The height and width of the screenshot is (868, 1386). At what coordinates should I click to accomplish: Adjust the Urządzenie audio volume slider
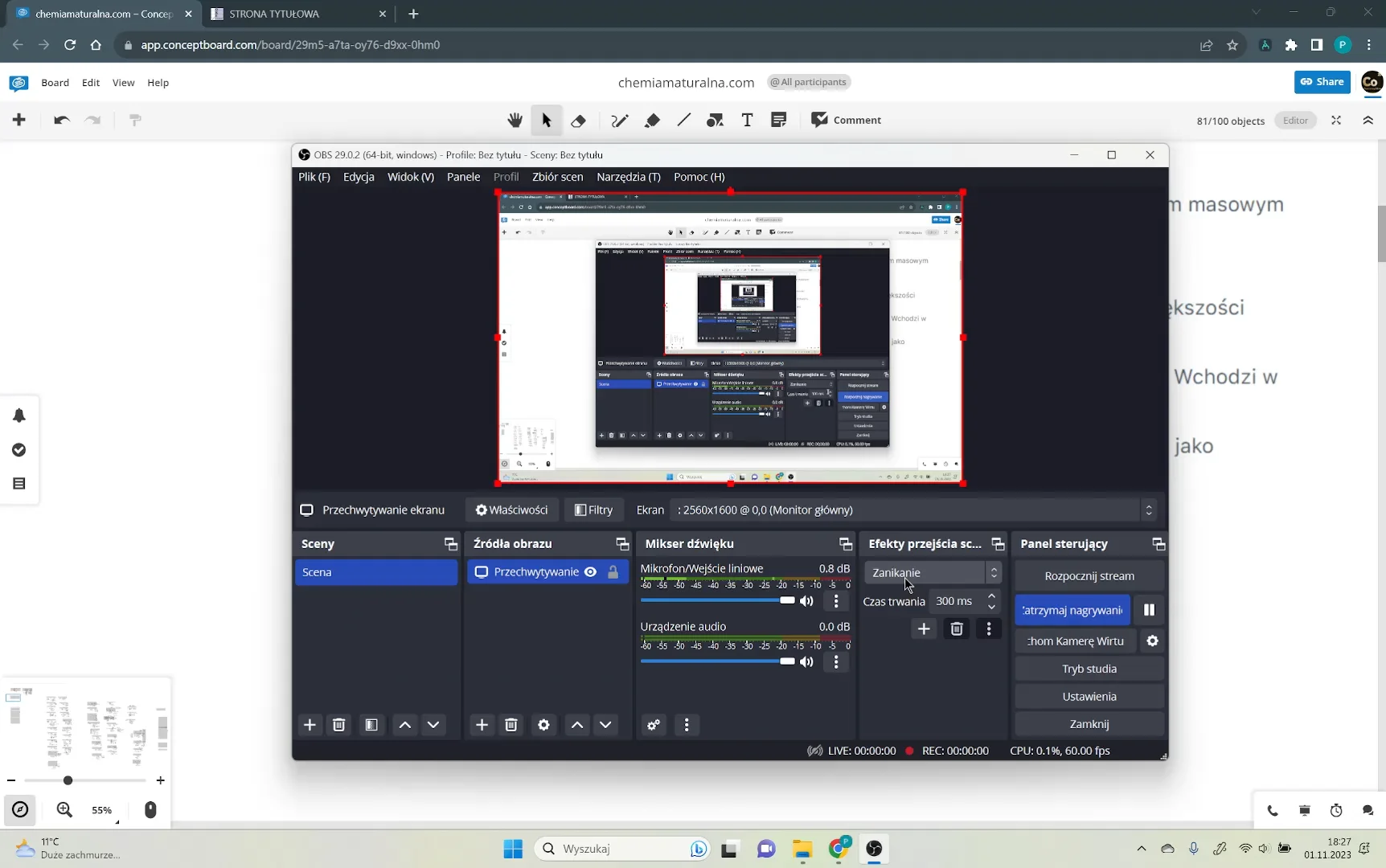(717, 661)
